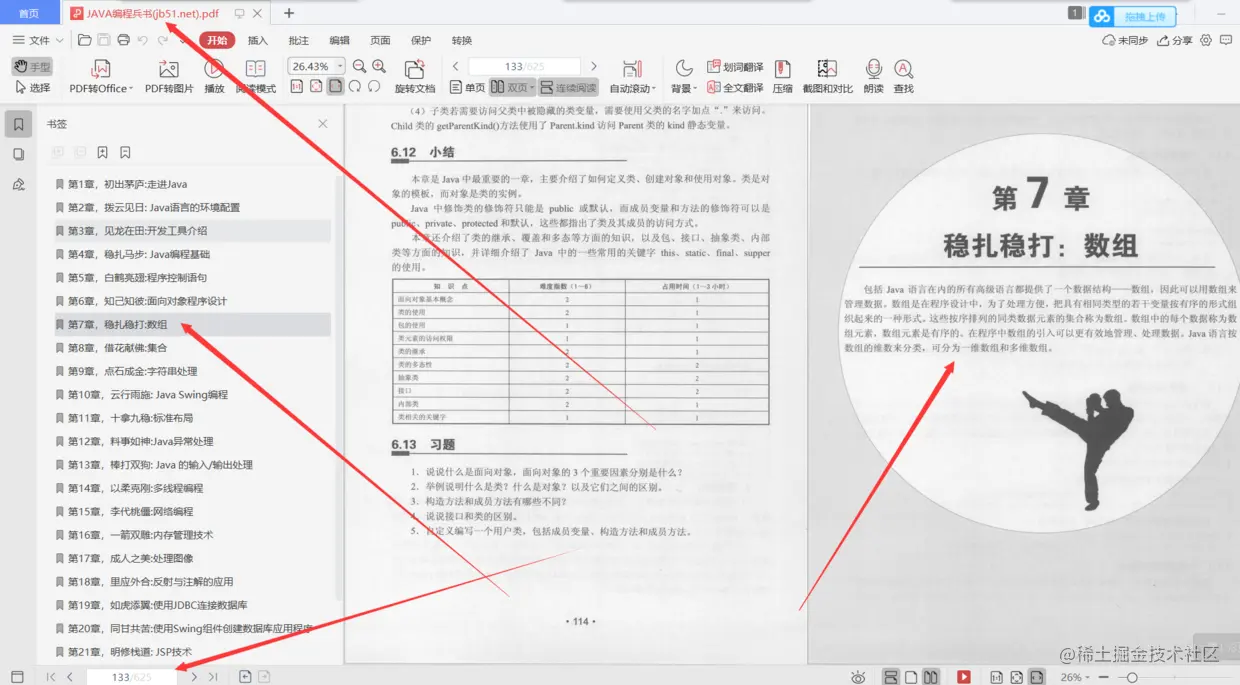Image resolution: width=1240 pixels, height=685 pixels.
Task: Open the 26.43% zoom dropdown
Action: pyautogui.click(x=340, y=66)
